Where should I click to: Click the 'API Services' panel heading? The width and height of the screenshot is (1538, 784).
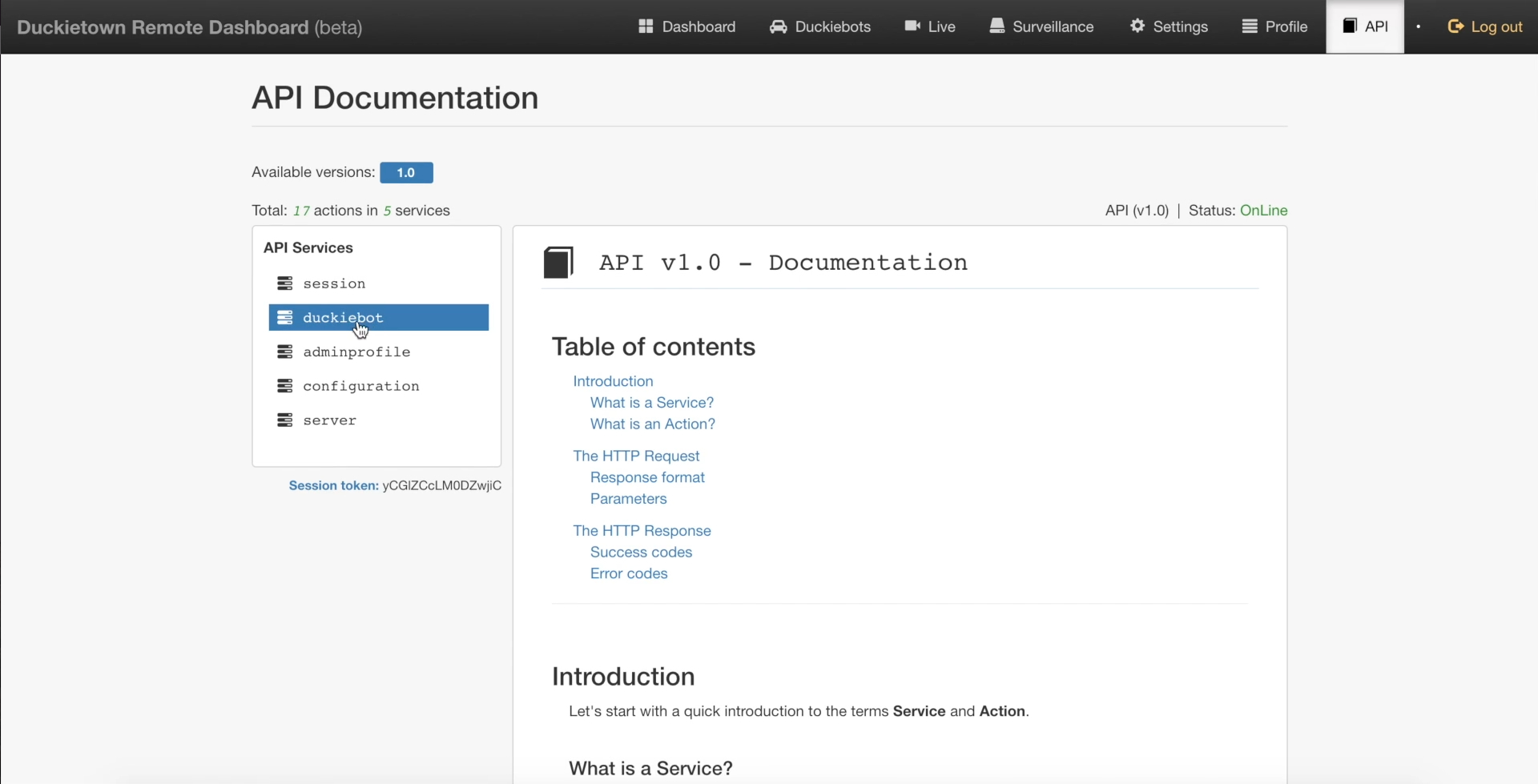[x=308, y=248]
